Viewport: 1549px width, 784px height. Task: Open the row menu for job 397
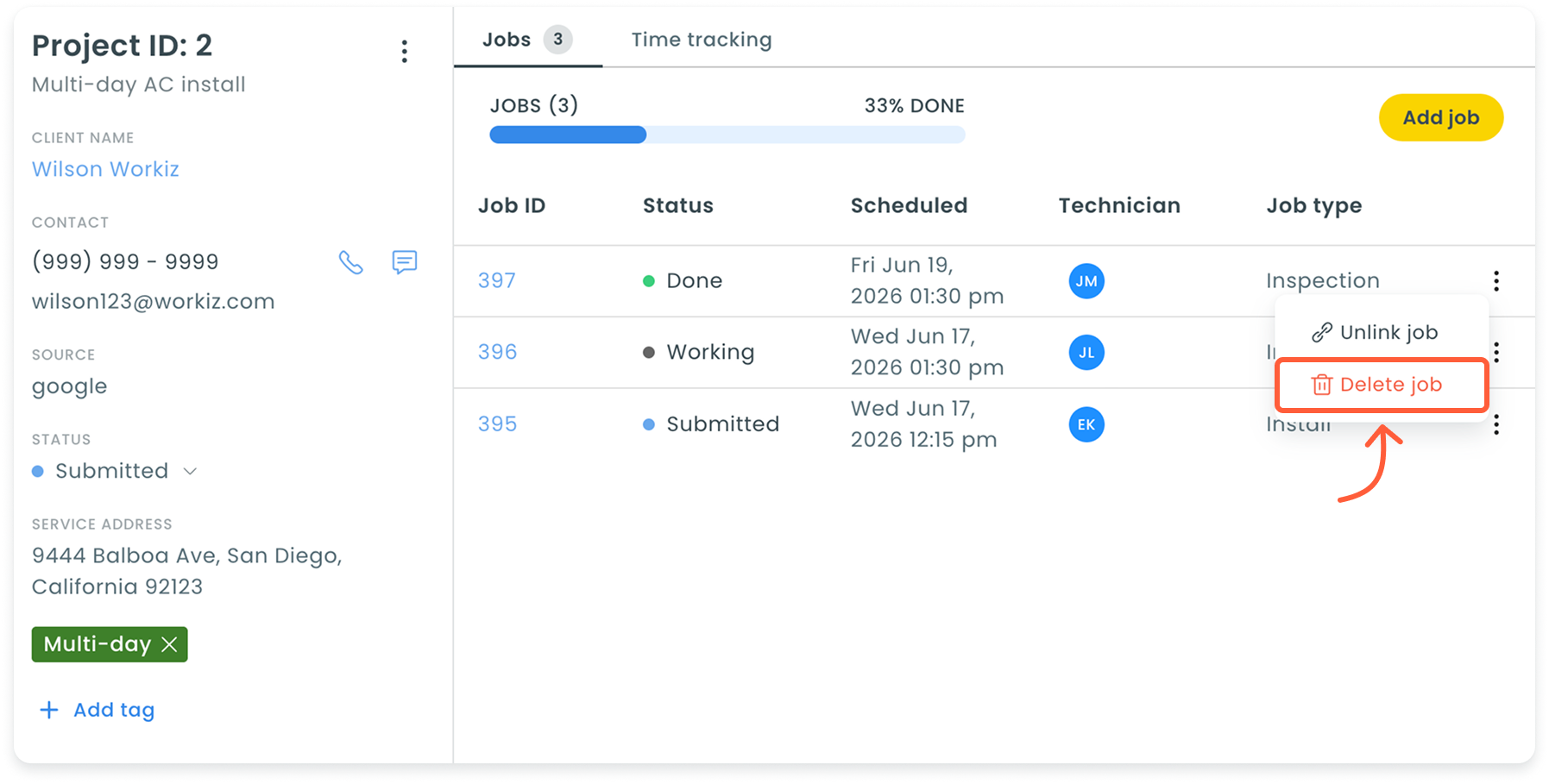pyautogui.click(x=1496, y=280)
